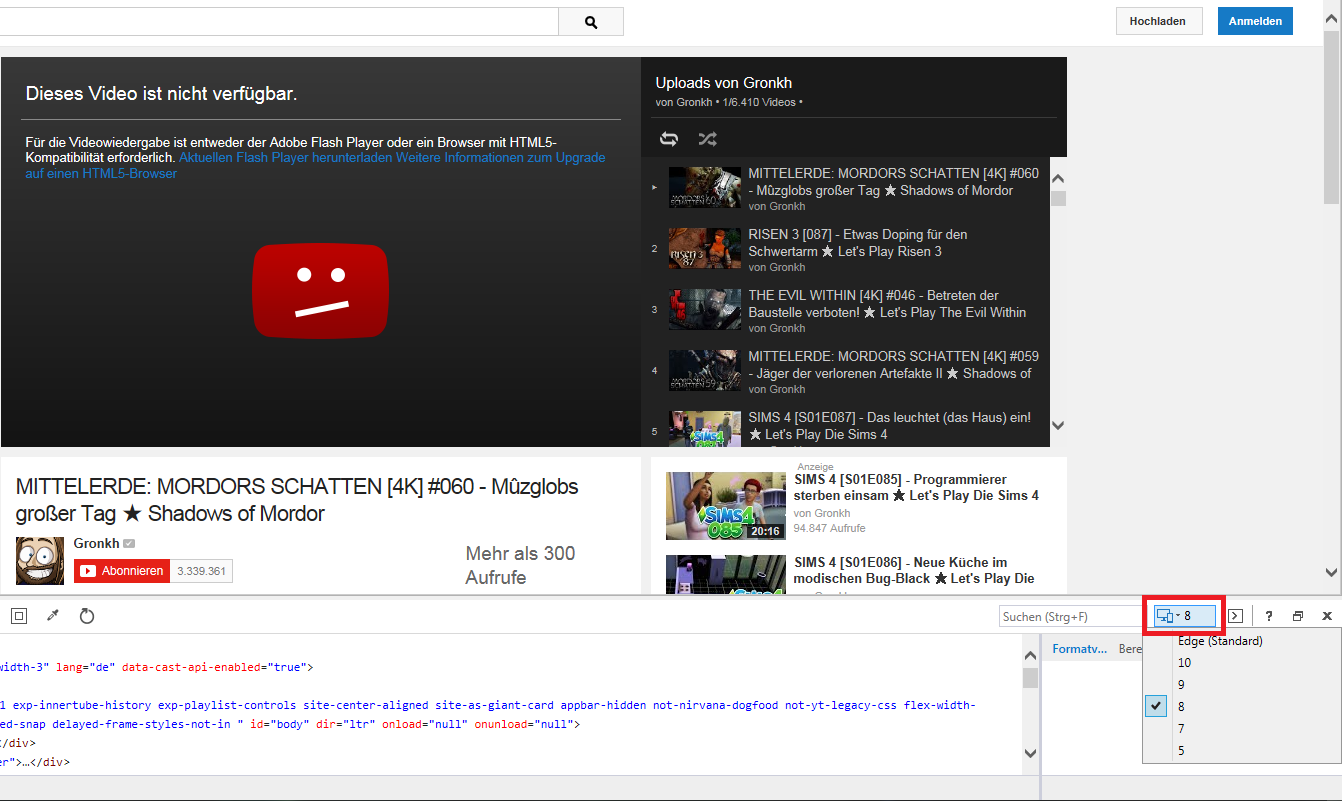Click the search magnifier button
This screenshot has width=1342, height=801.
(590, 22)
